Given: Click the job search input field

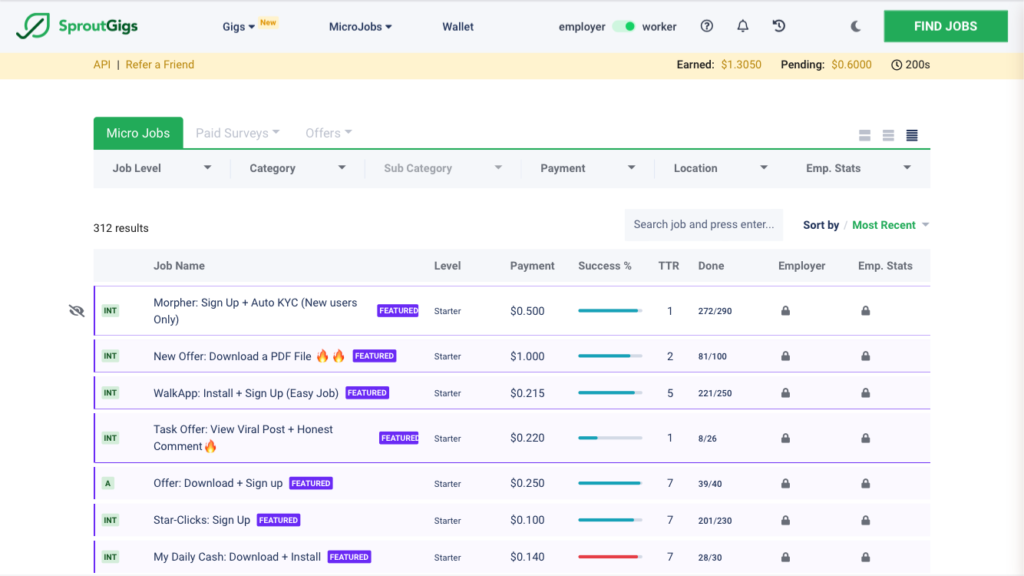Looking at the screenshot, I should point(703,224).
